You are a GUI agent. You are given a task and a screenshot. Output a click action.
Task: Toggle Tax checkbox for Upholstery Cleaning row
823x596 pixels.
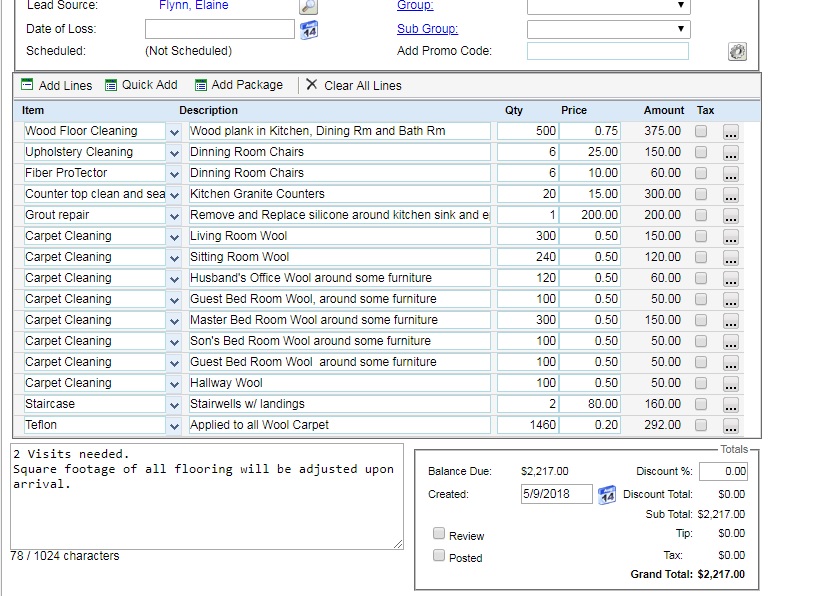[x=701, y=152]
